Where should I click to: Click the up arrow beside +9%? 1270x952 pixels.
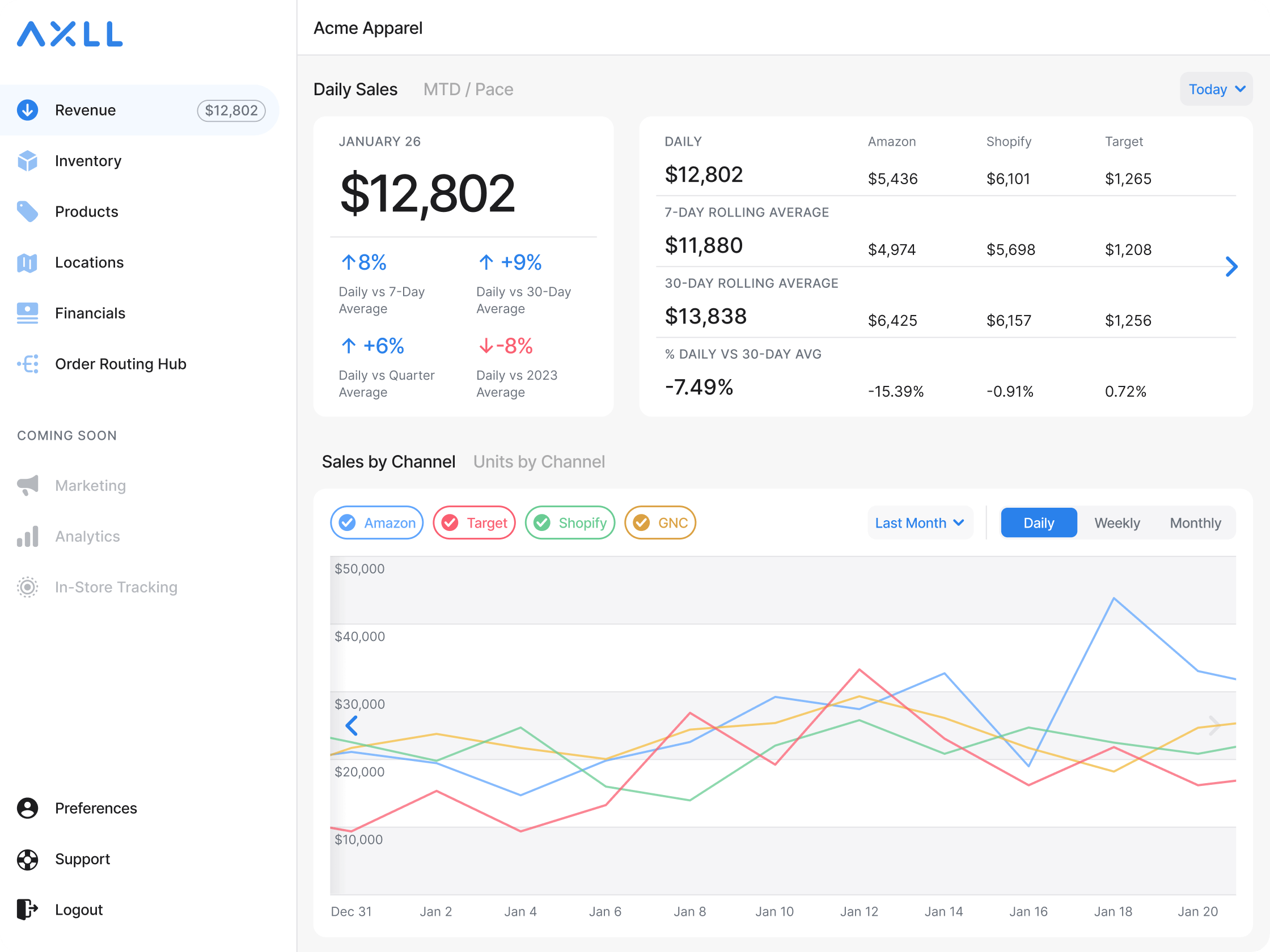click(486, 262)
